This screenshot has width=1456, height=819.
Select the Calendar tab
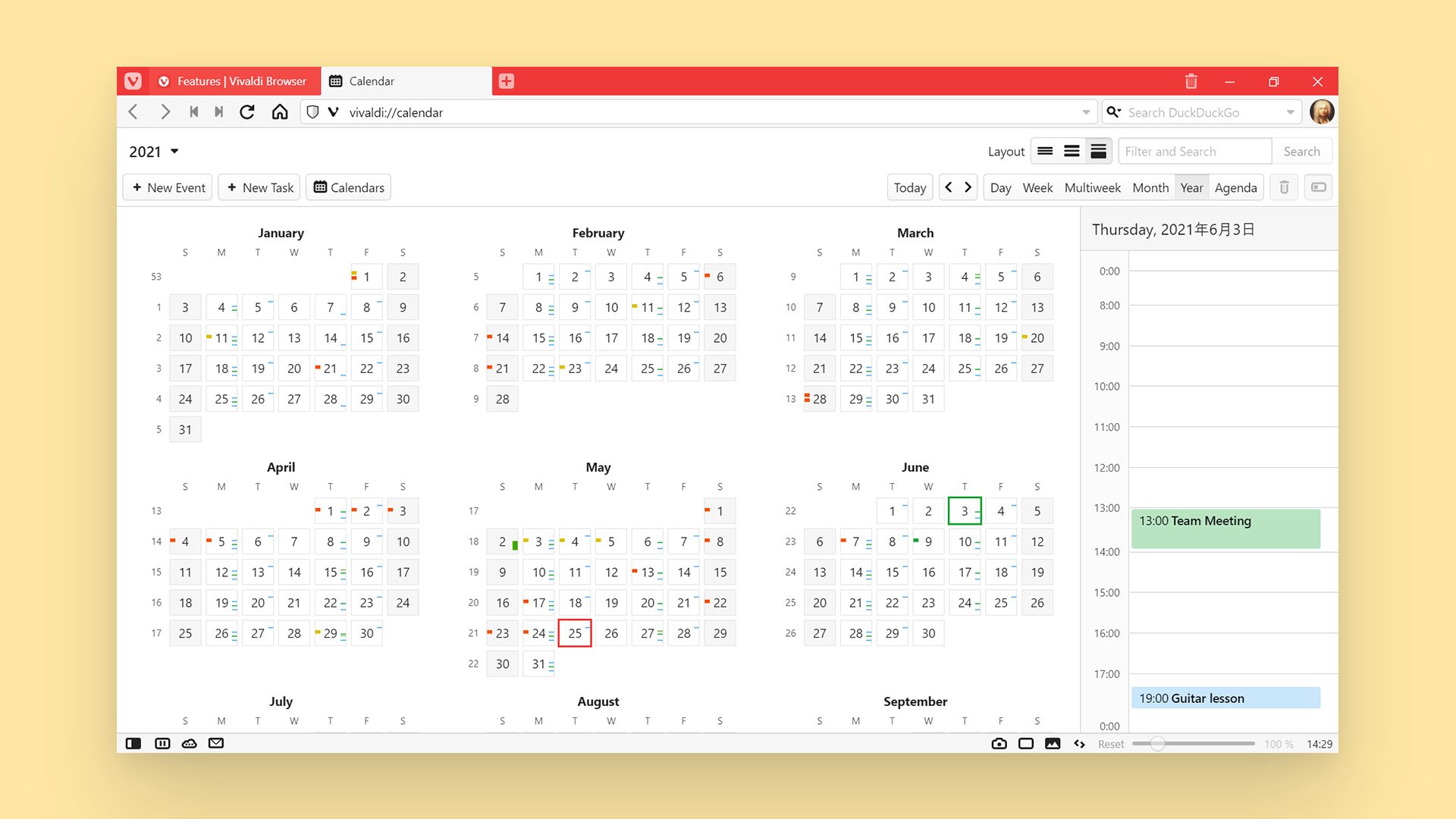(x=406, y=81)
